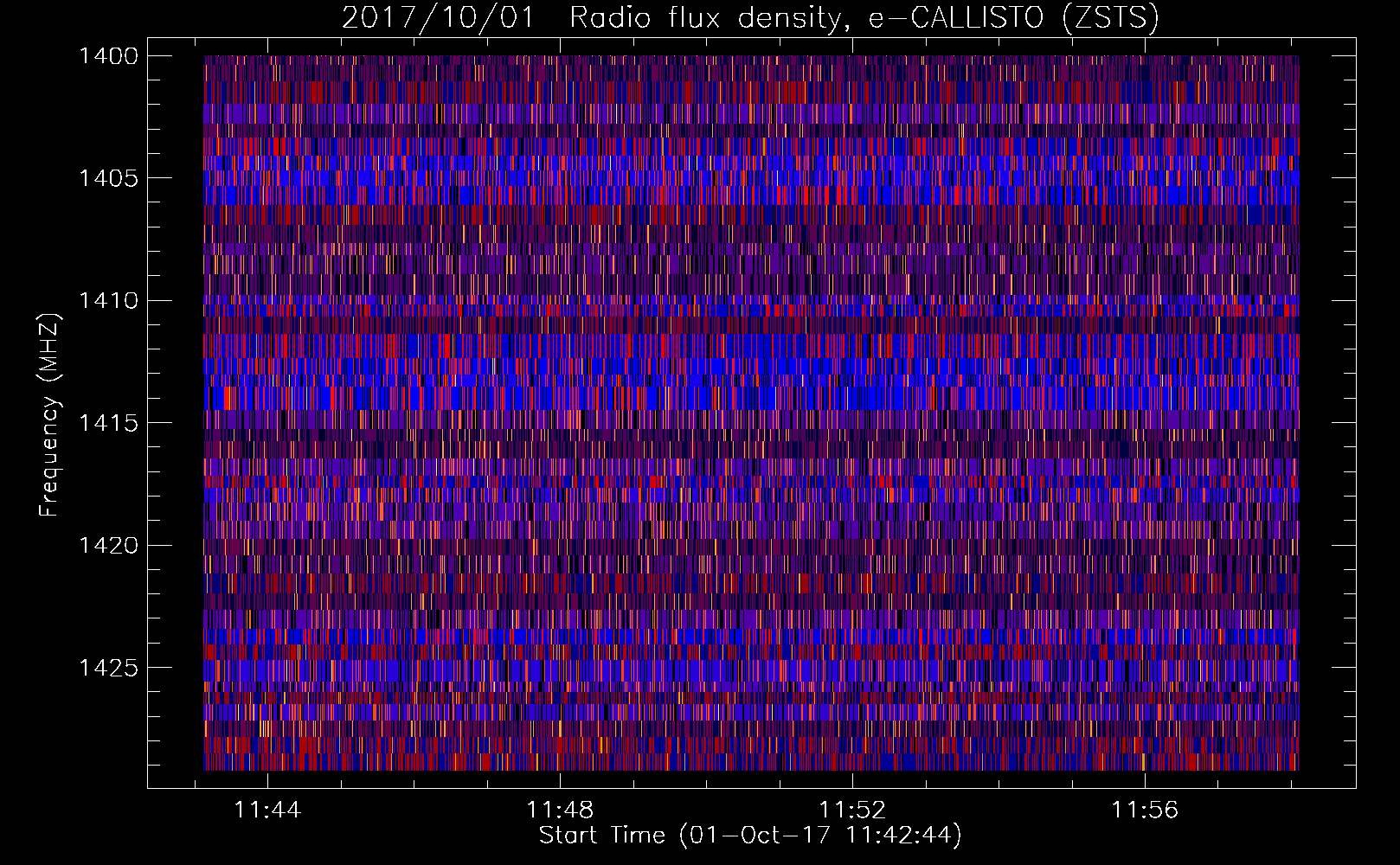Select the 1410 frequency axis label
The image size is (1400, 865).
point(108,301)
